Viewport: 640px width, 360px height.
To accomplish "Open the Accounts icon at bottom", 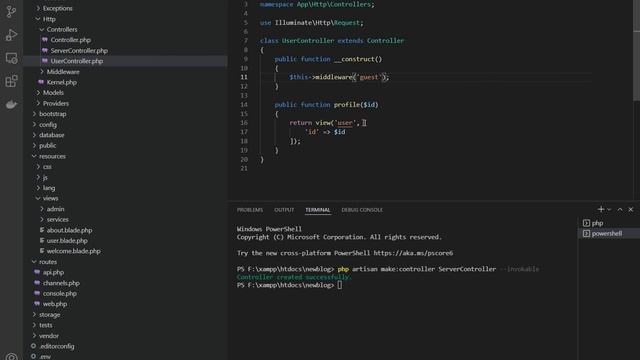I will [11, 356].
